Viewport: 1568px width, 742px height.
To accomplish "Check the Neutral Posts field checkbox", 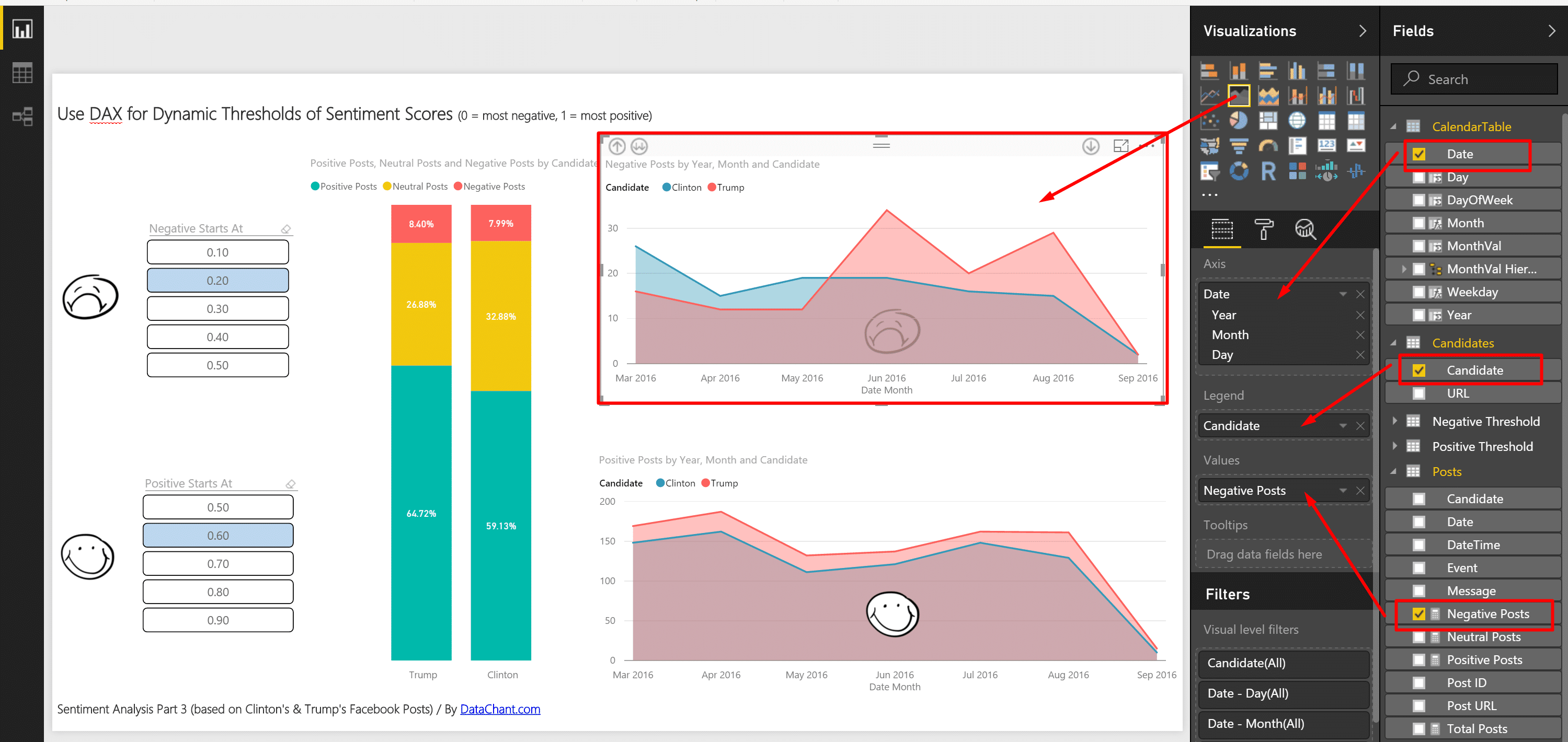I will pos(1419,637).
